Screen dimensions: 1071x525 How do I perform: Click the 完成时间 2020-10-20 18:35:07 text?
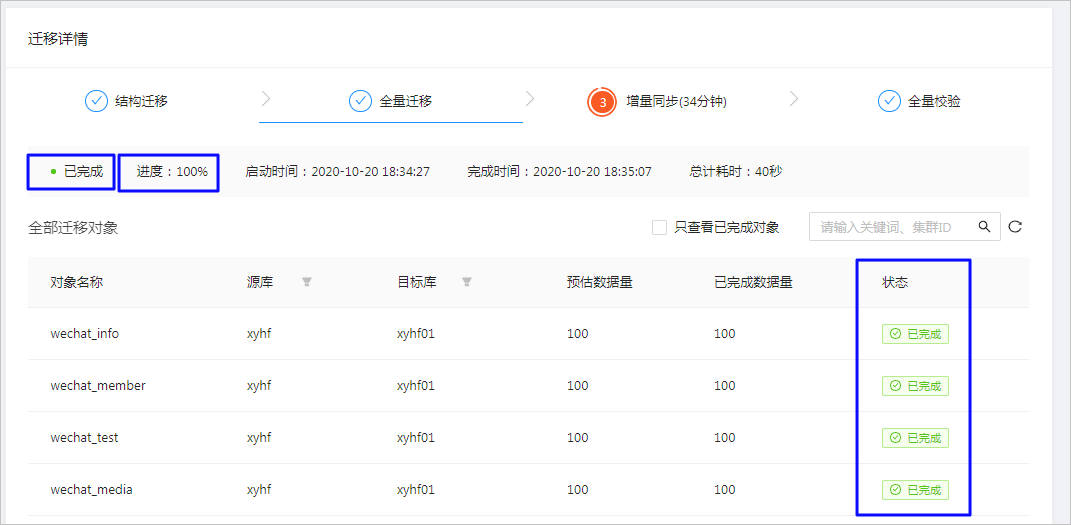(559, 171)
